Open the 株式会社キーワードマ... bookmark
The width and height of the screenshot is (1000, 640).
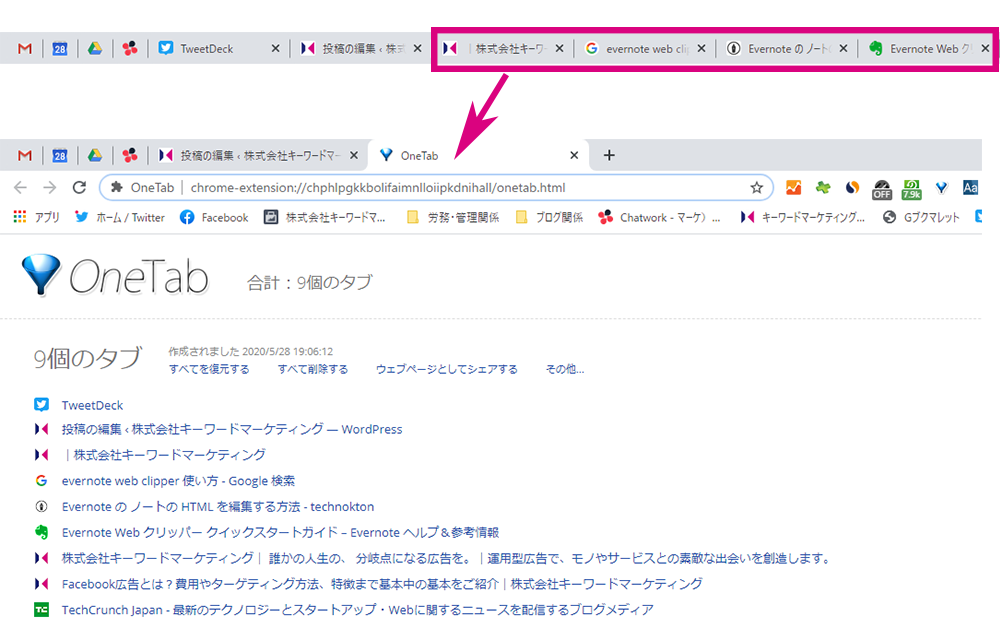[x=325, y=217]
